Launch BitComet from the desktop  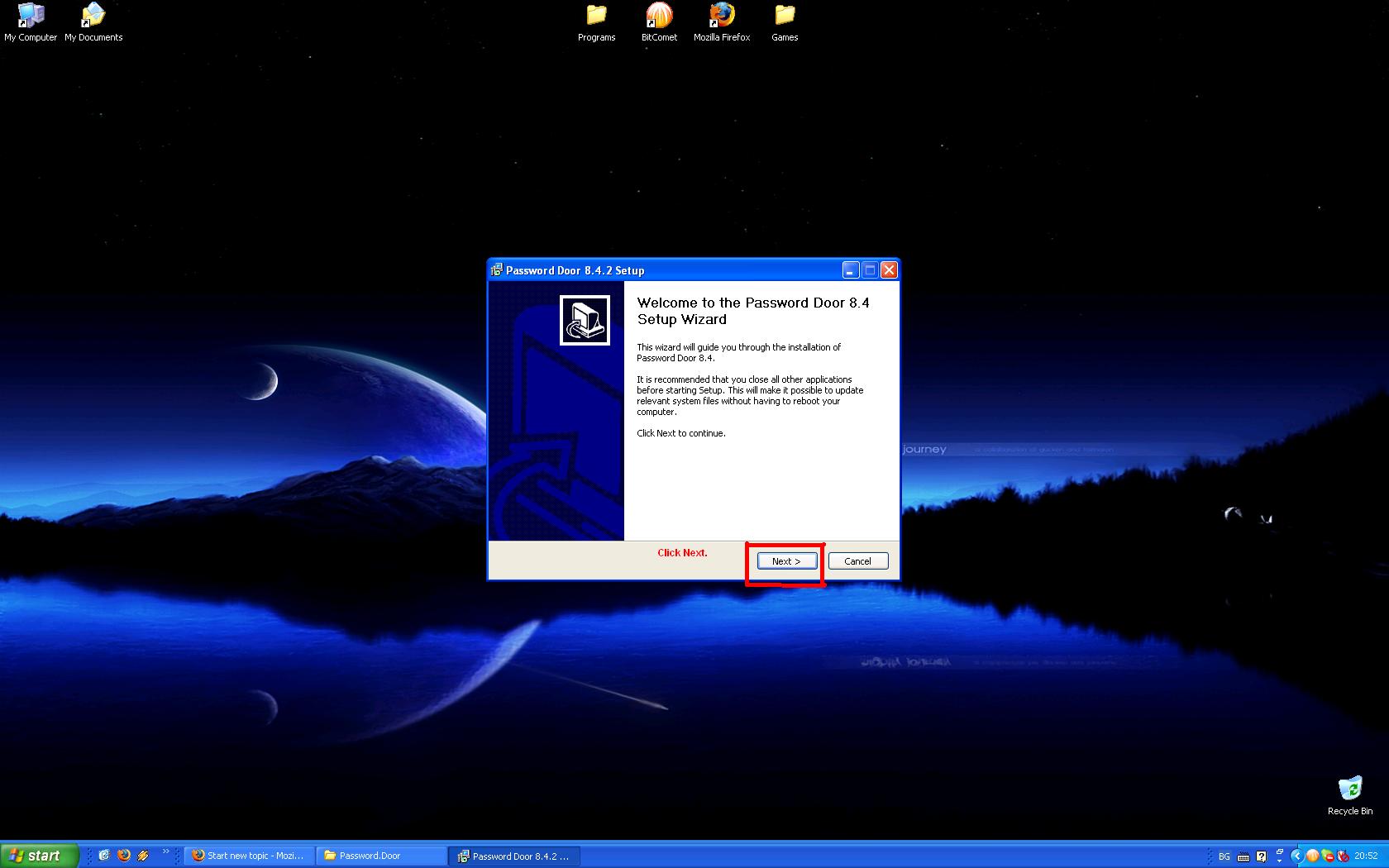659,22
